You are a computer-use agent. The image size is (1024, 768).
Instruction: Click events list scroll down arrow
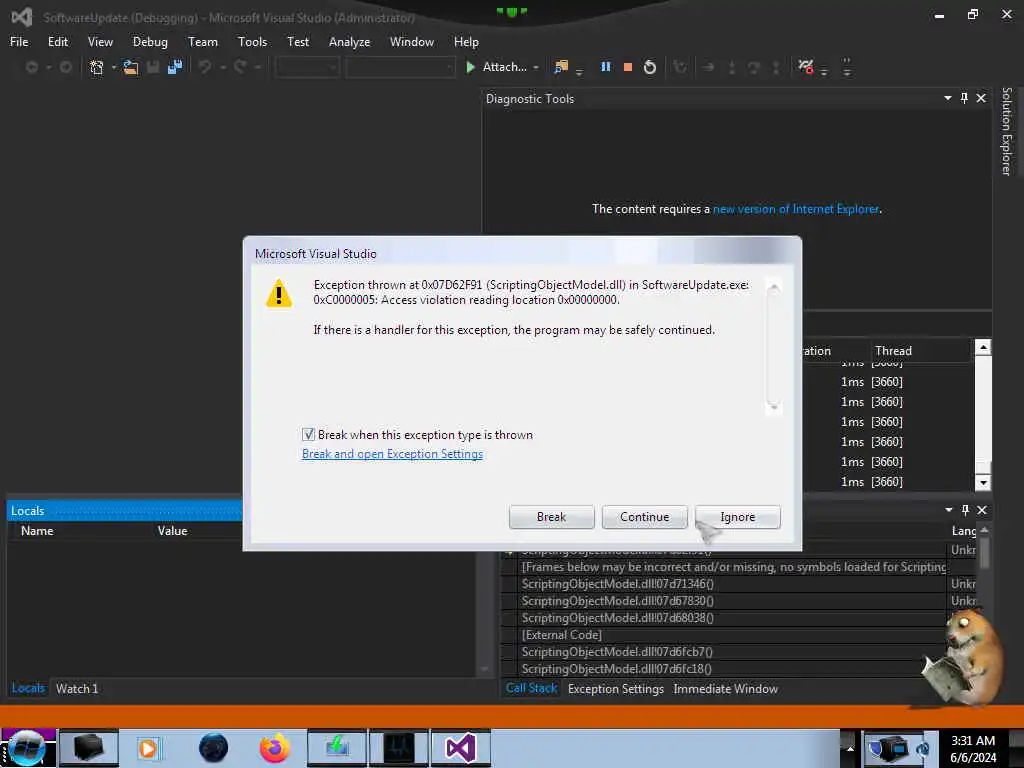click(x=982, y=483)
